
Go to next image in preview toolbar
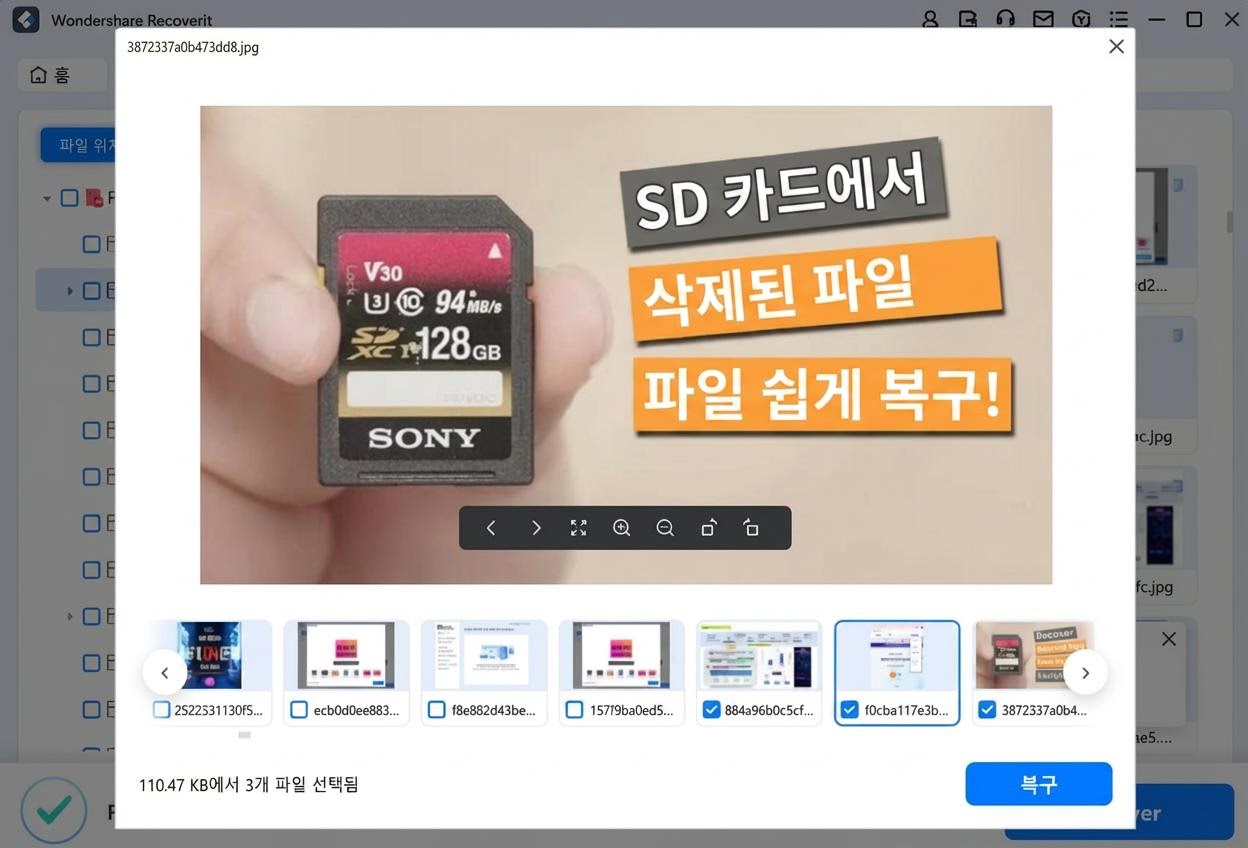pos(536,528)
